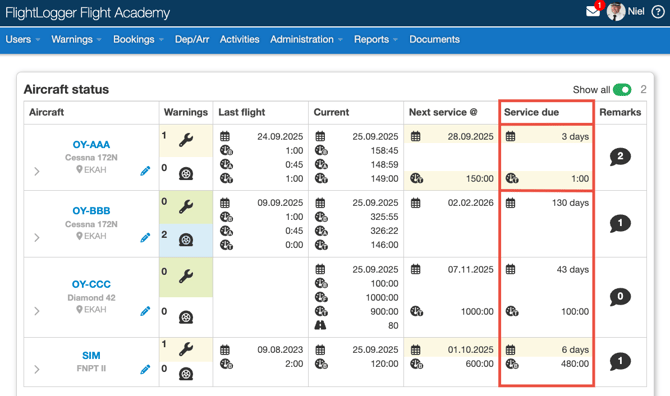Click SIM tire warning icon

pyautogui.click(x=186, y=374)
